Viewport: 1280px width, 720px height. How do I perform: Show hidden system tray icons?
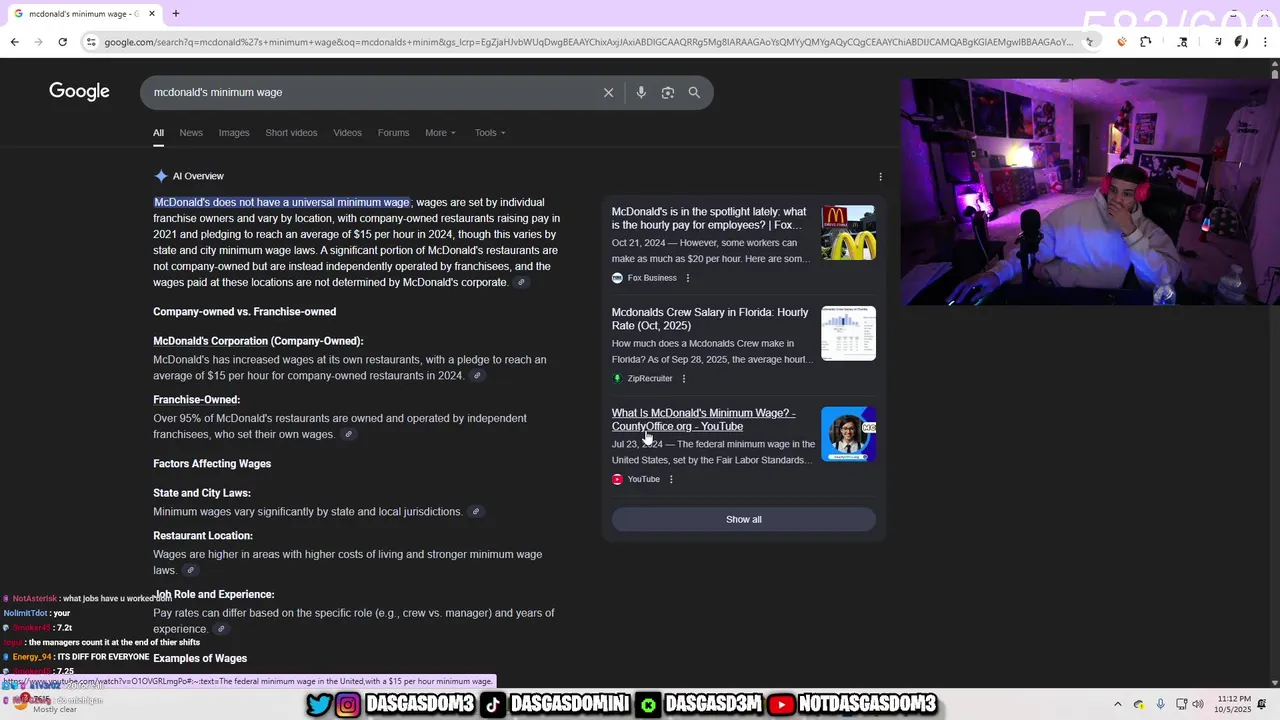(1118, 704)
